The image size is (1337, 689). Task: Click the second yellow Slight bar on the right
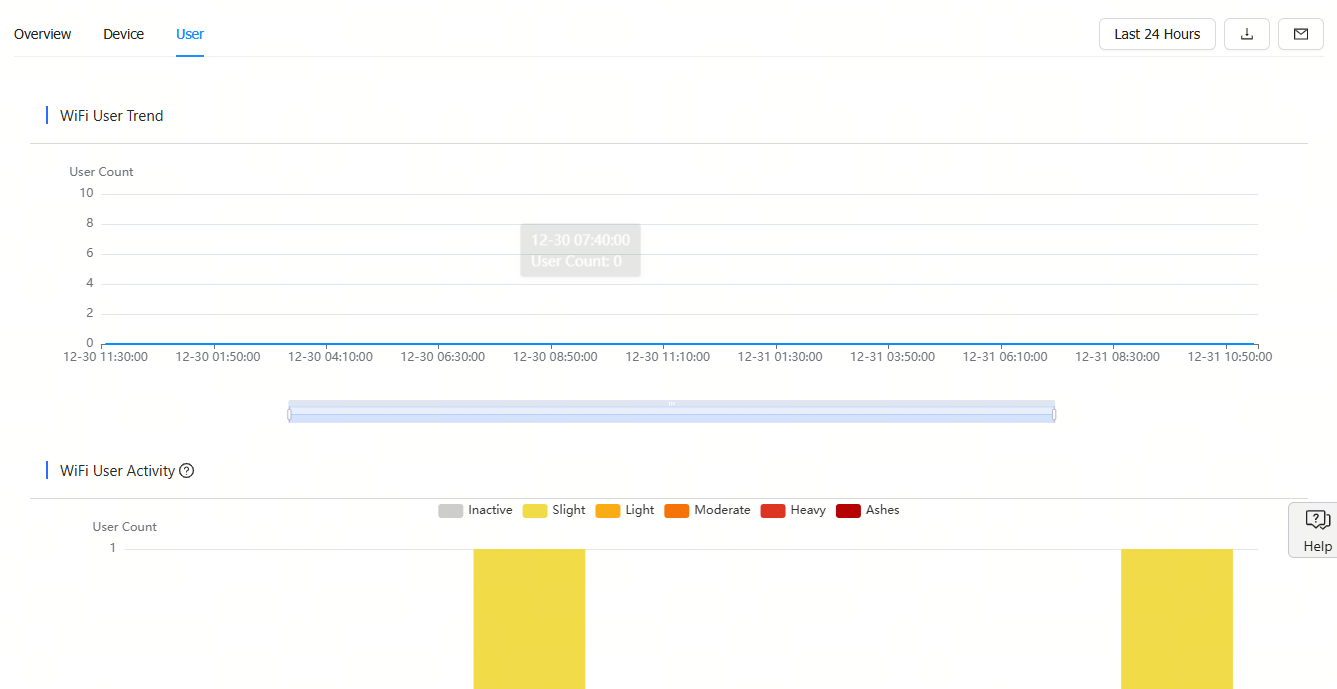pos(1176,618)
